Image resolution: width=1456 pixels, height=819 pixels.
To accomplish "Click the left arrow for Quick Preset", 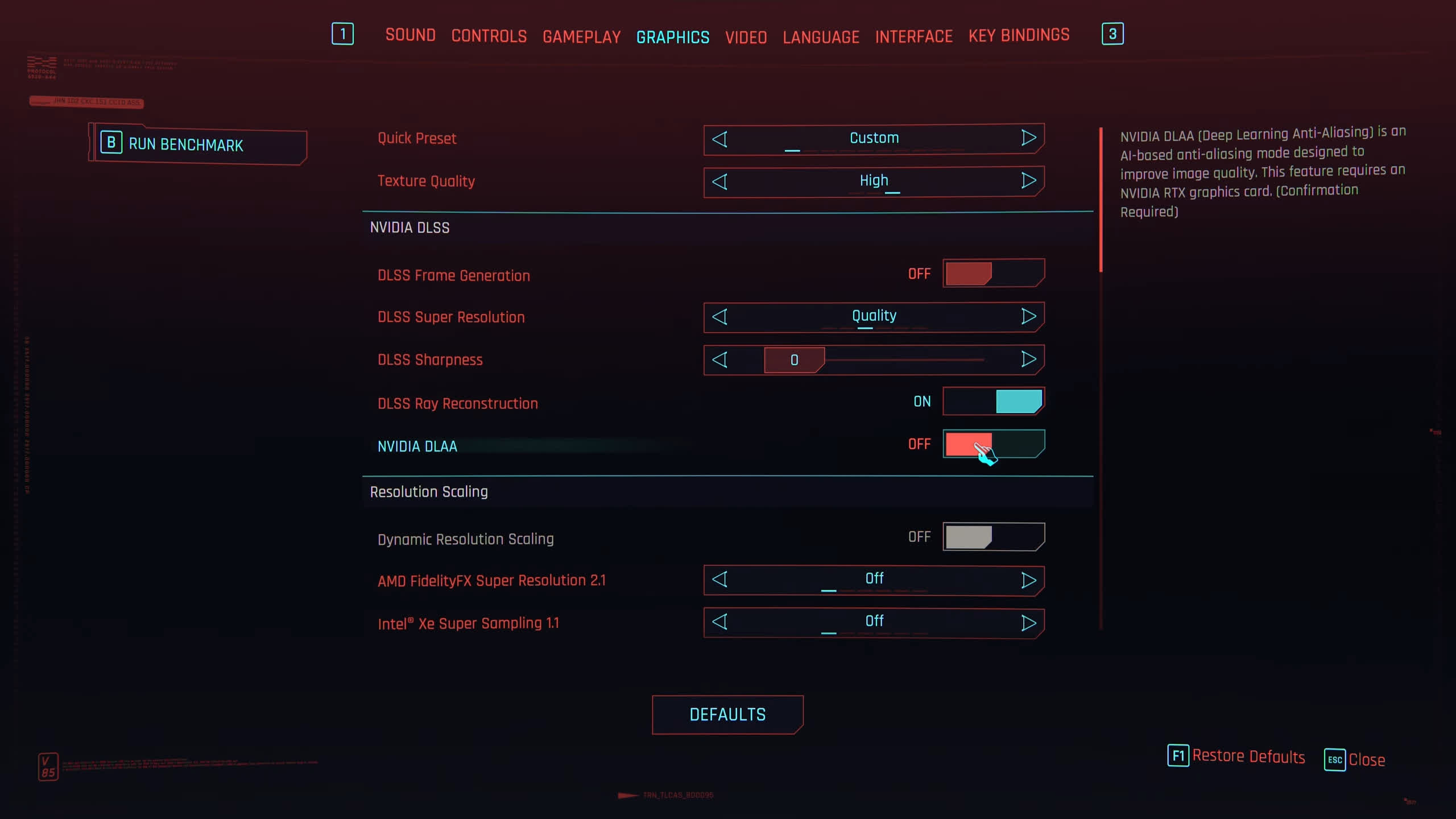I will (x=720, y=139).
